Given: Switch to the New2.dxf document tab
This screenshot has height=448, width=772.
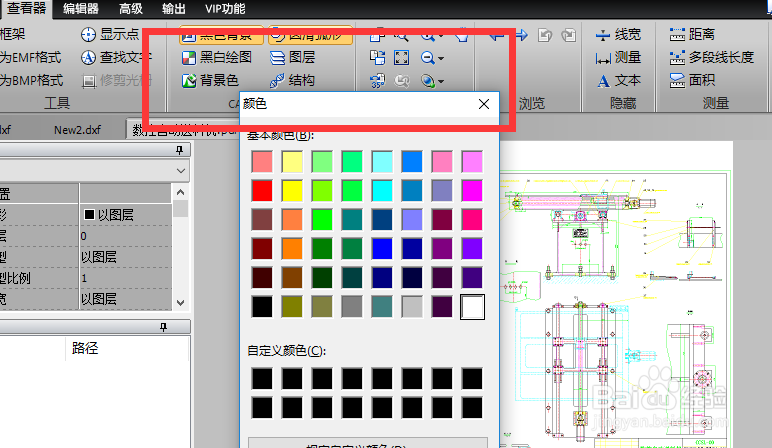Looking at the screenshot, I should point(77,130).
